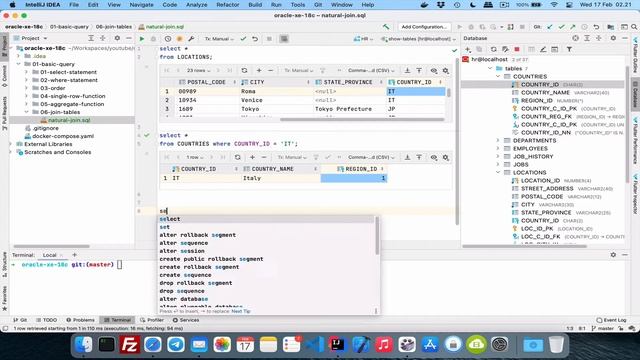Collapse the 06-join-tables folder
This screenshot has height=360, width=640.
click(x=27, y=112)
